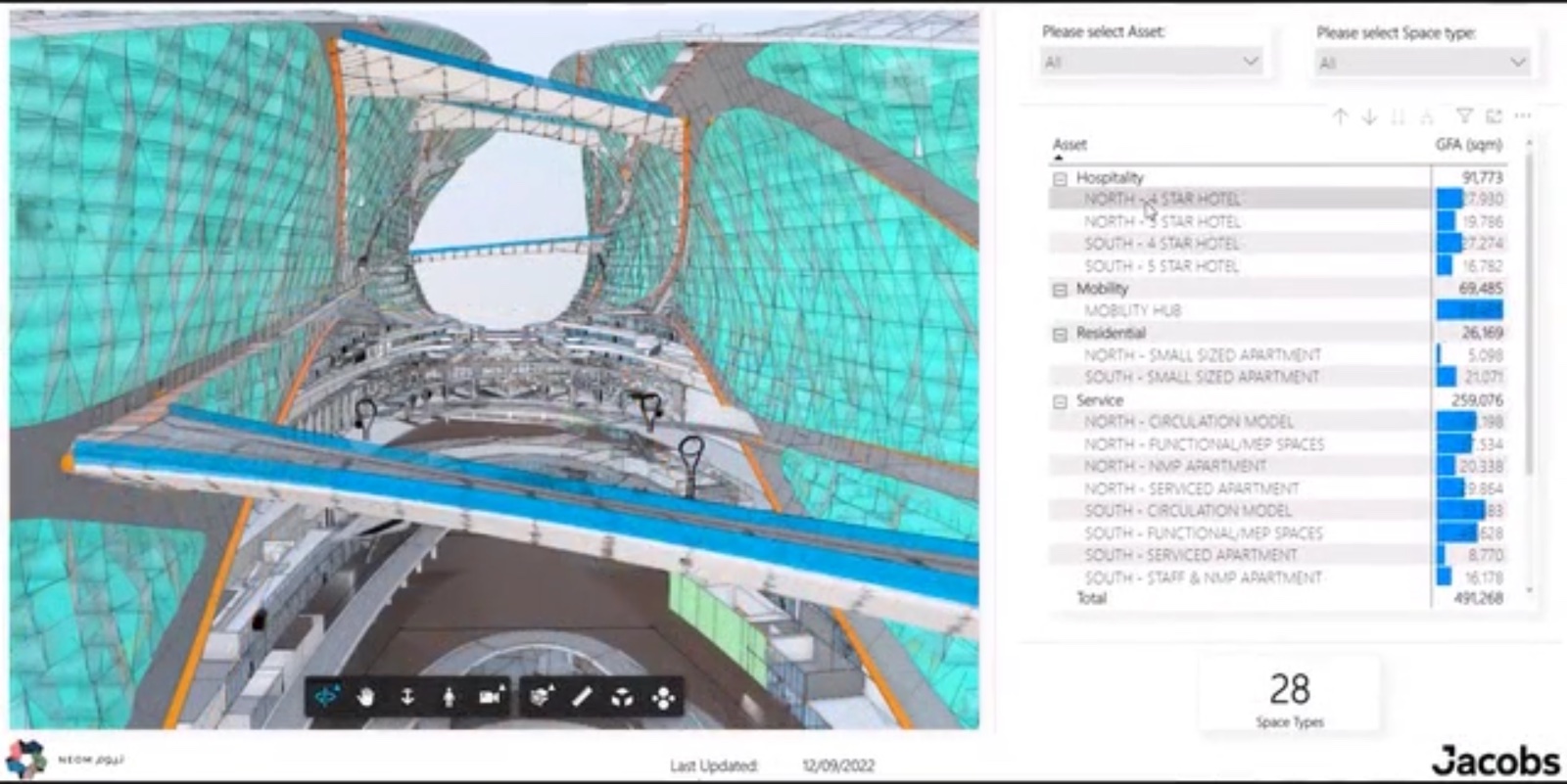Click the Residential total 26,169
Viewport: 1567px width, 784px height.
coord(1482,333)
